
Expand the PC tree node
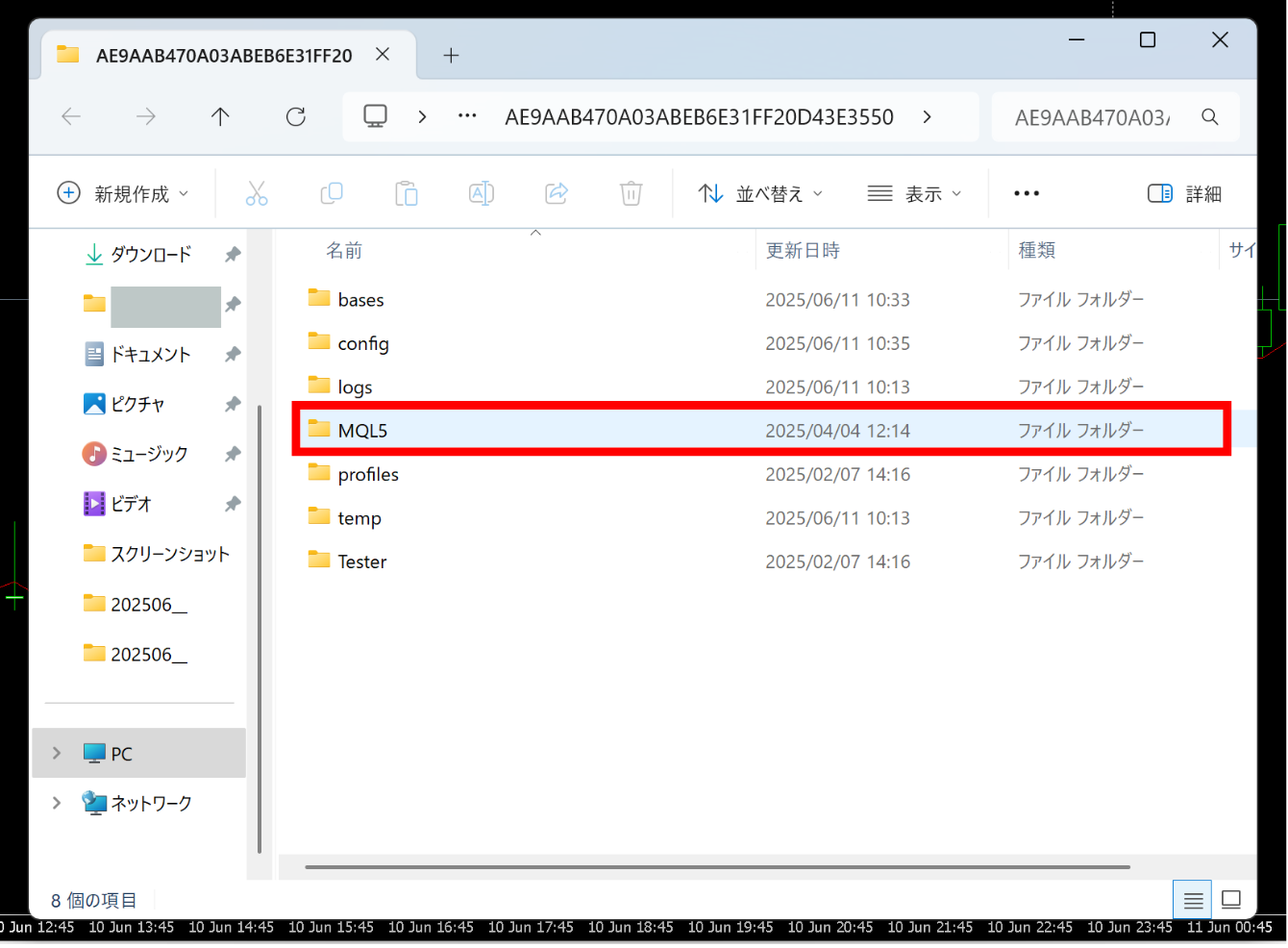57,753
